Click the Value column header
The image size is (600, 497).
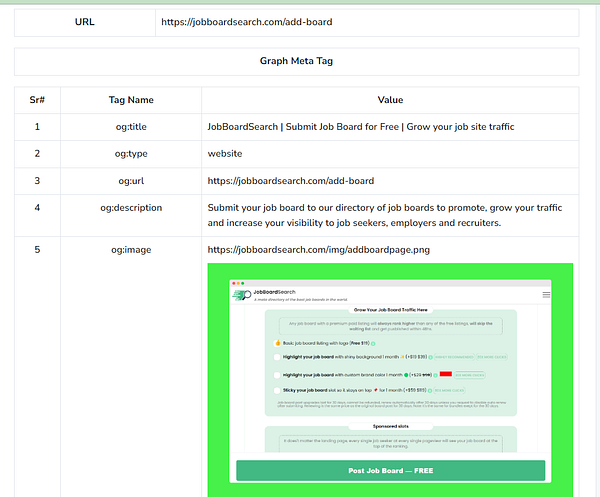pyautogui.click(x=390, y=100)
